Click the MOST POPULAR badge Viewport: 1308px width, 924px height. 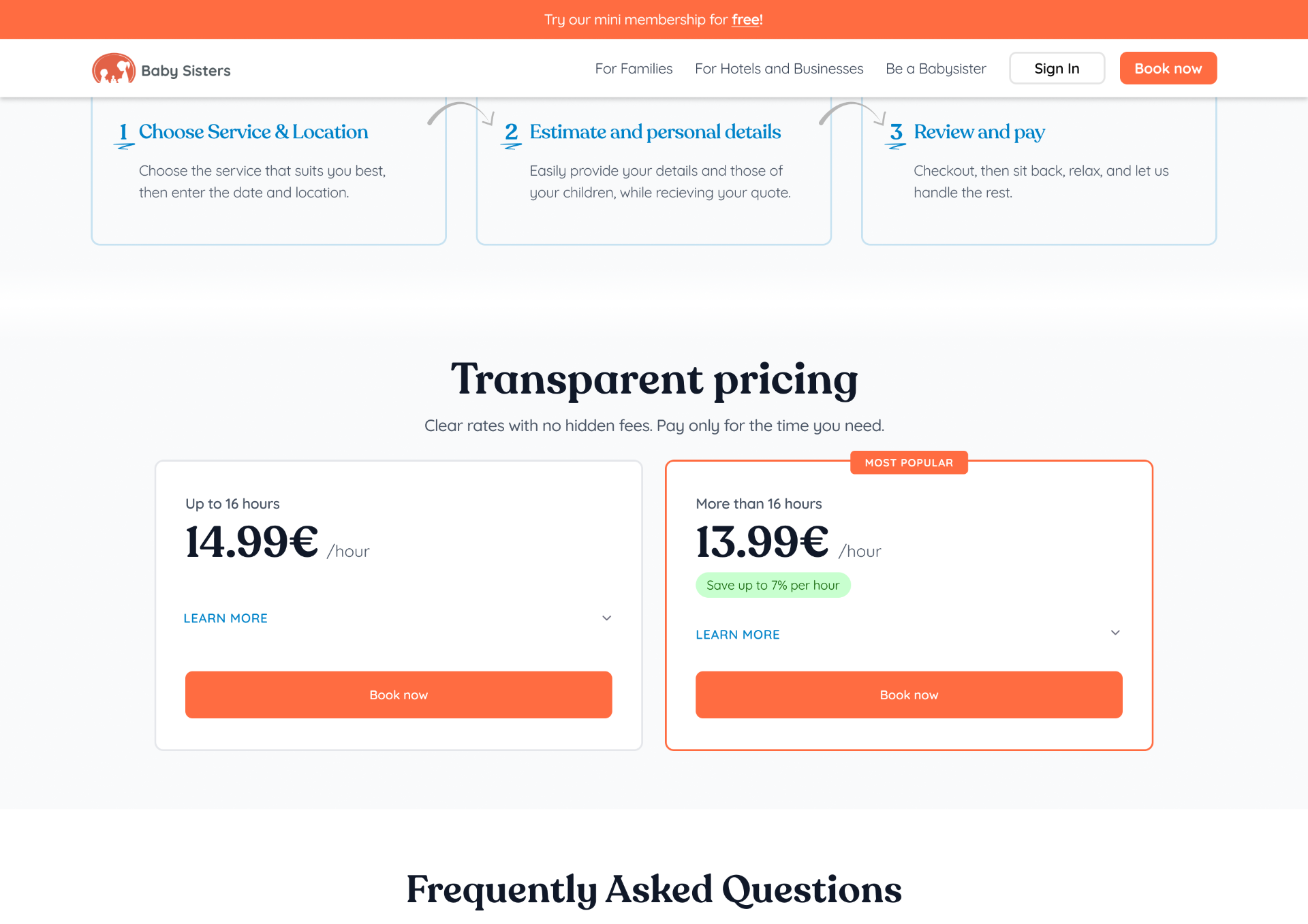click(909, 462)
